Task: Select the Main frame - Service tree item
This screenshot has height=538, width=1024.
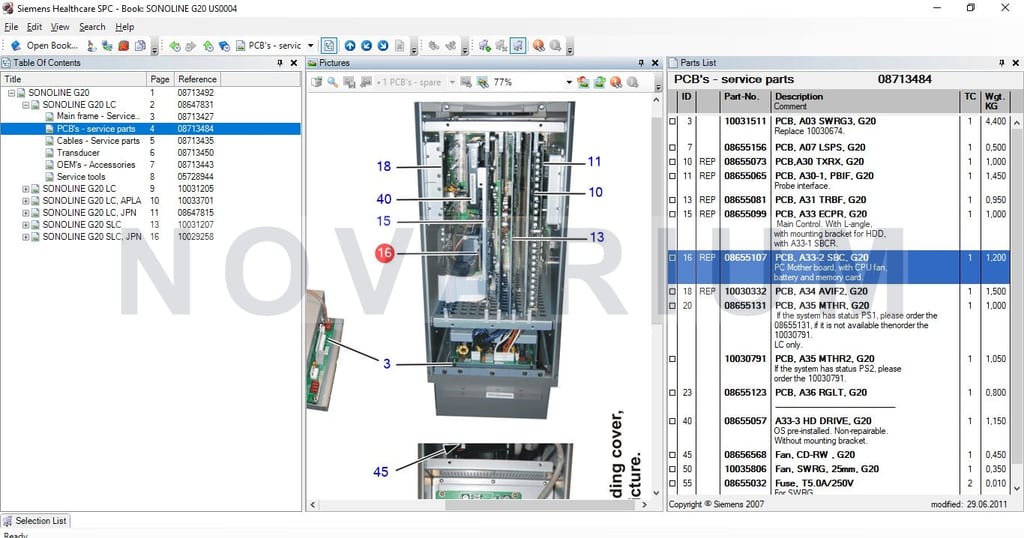Action: 98,116
